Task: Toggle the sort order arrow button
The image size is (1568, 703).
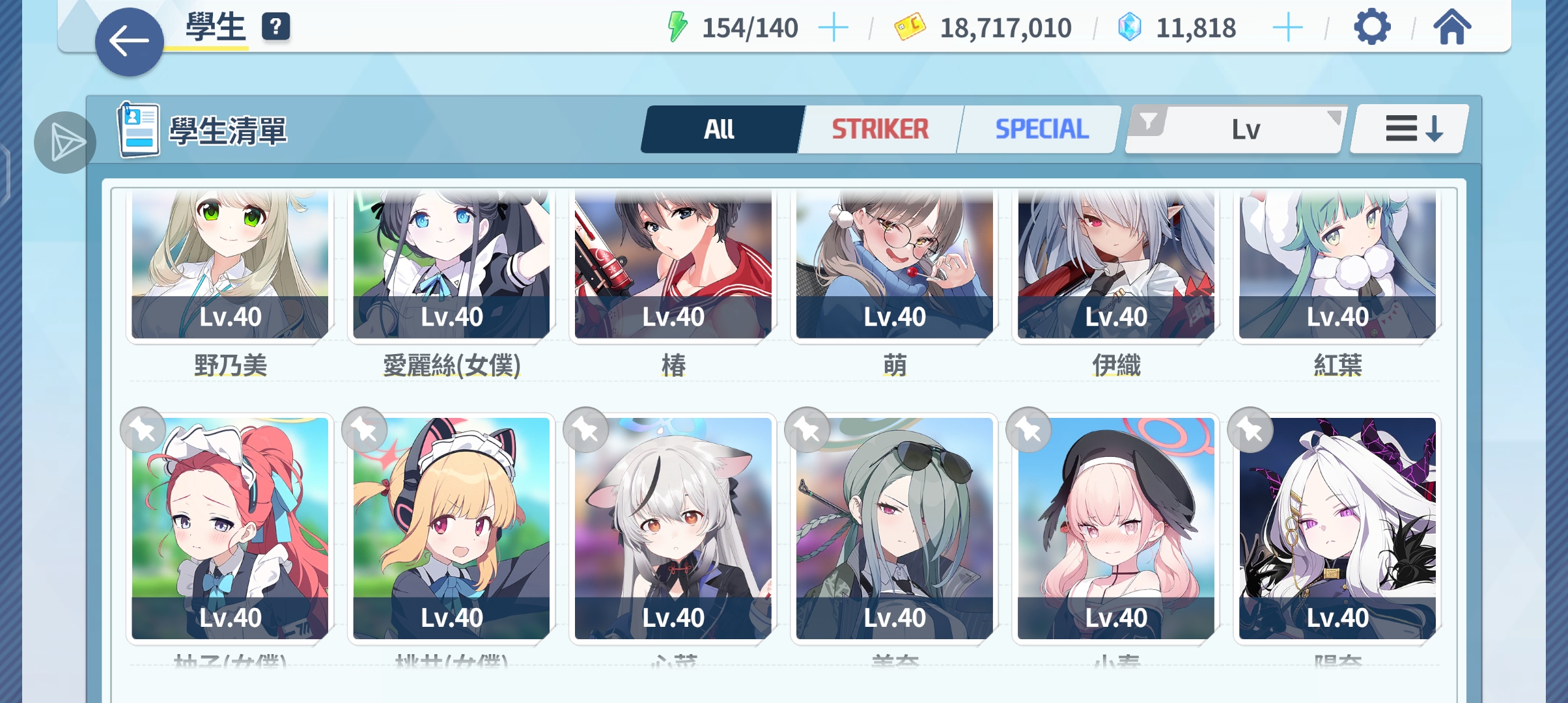Action: point(1410,129)
